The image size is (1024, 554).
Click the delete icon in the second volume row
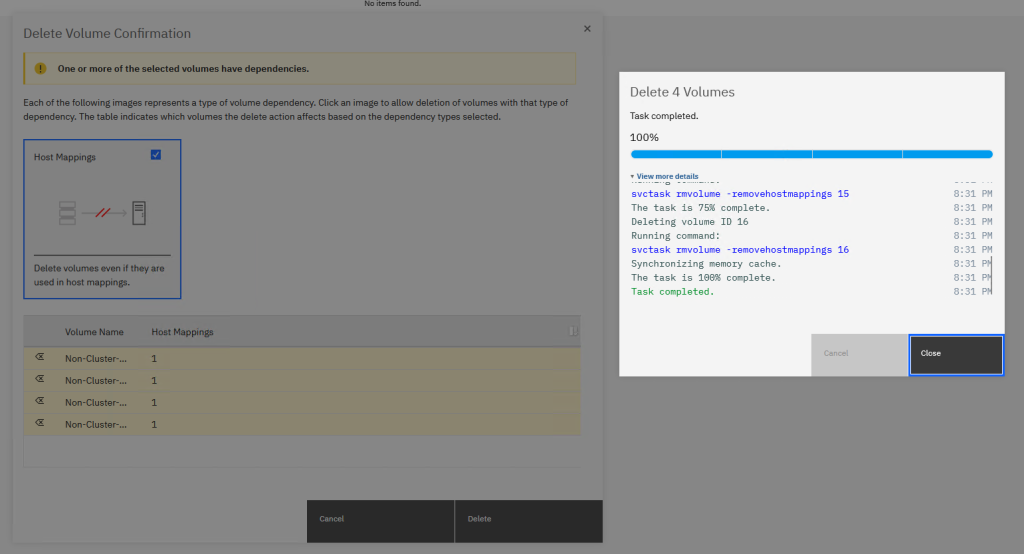click(x=40, y=379)
